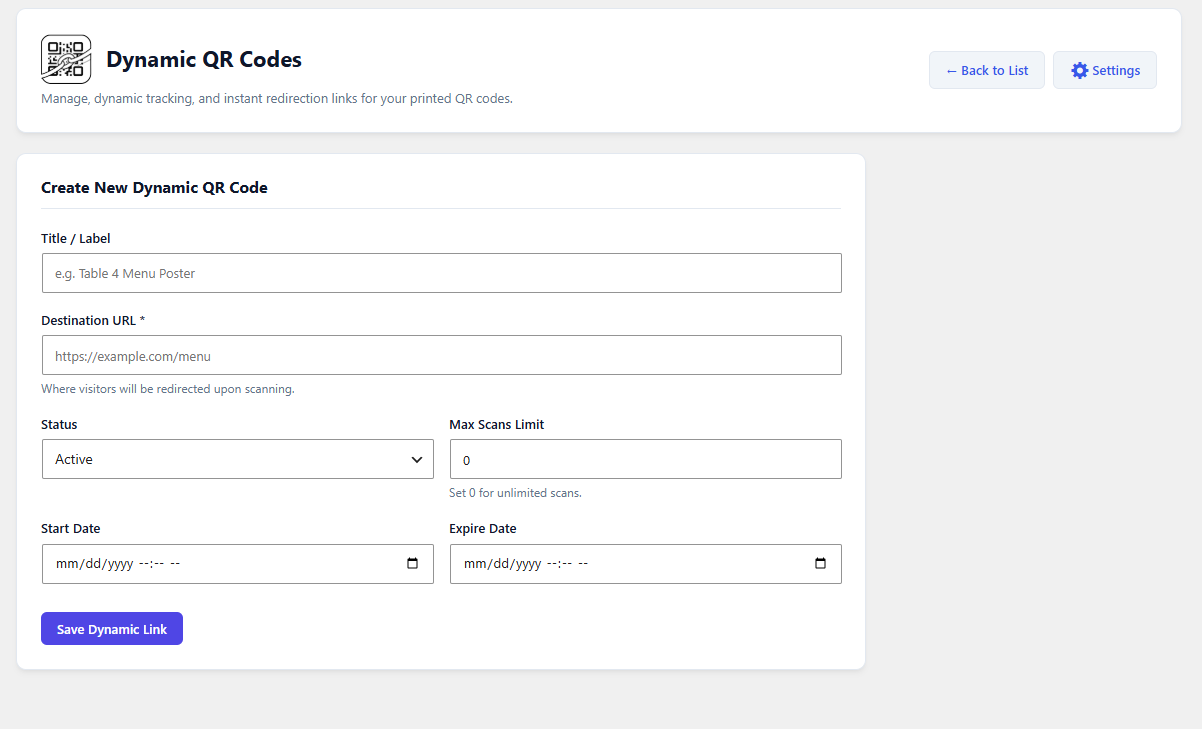Click the Dynamic QR Codes logo icon
This screenshot has width=1202, height=729.
(x=66, y=59)
